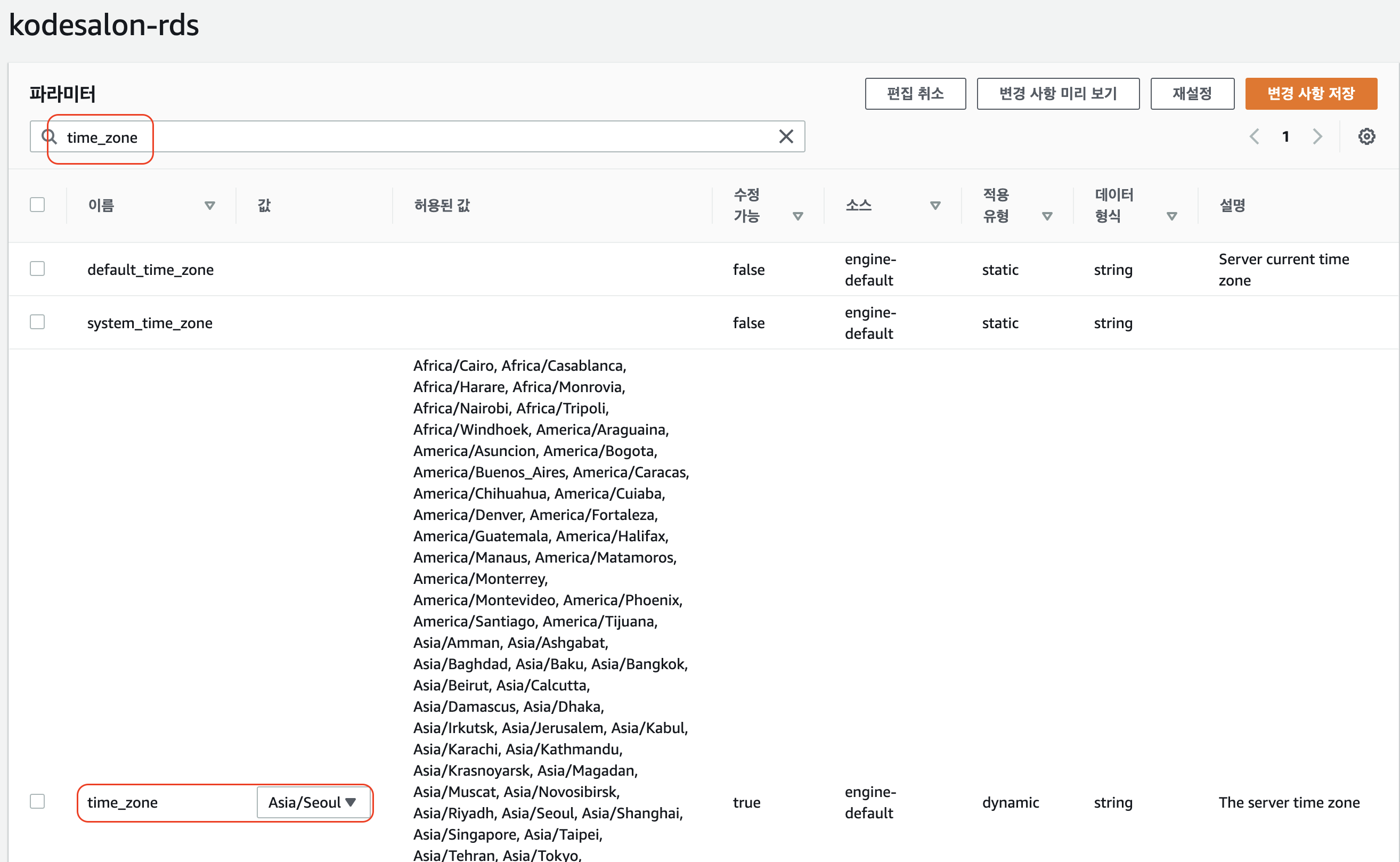Open the Asia/Seoul value dropdown

tap(312, 802)
